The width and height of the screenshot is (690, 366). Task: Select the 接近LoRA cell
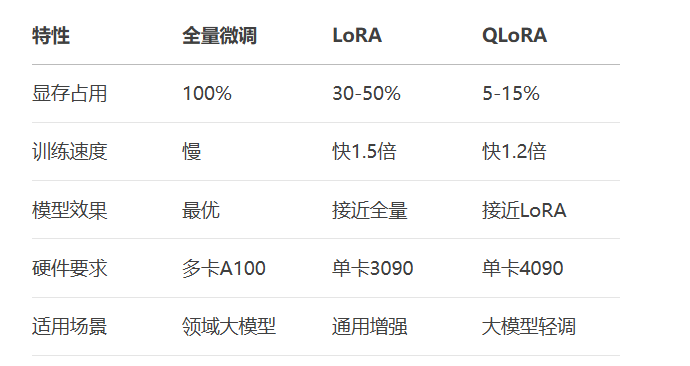[524, 210]
